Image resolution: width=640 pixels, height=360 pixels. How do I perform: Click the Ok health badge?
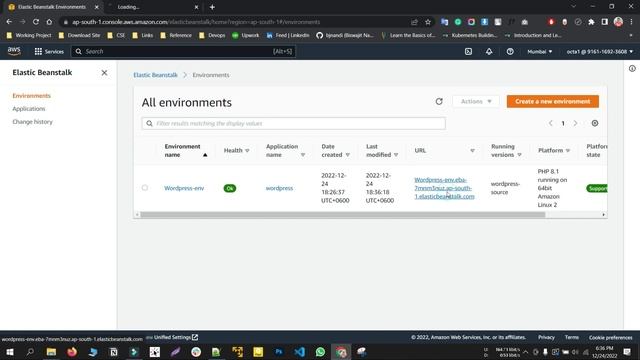point(230,188)
